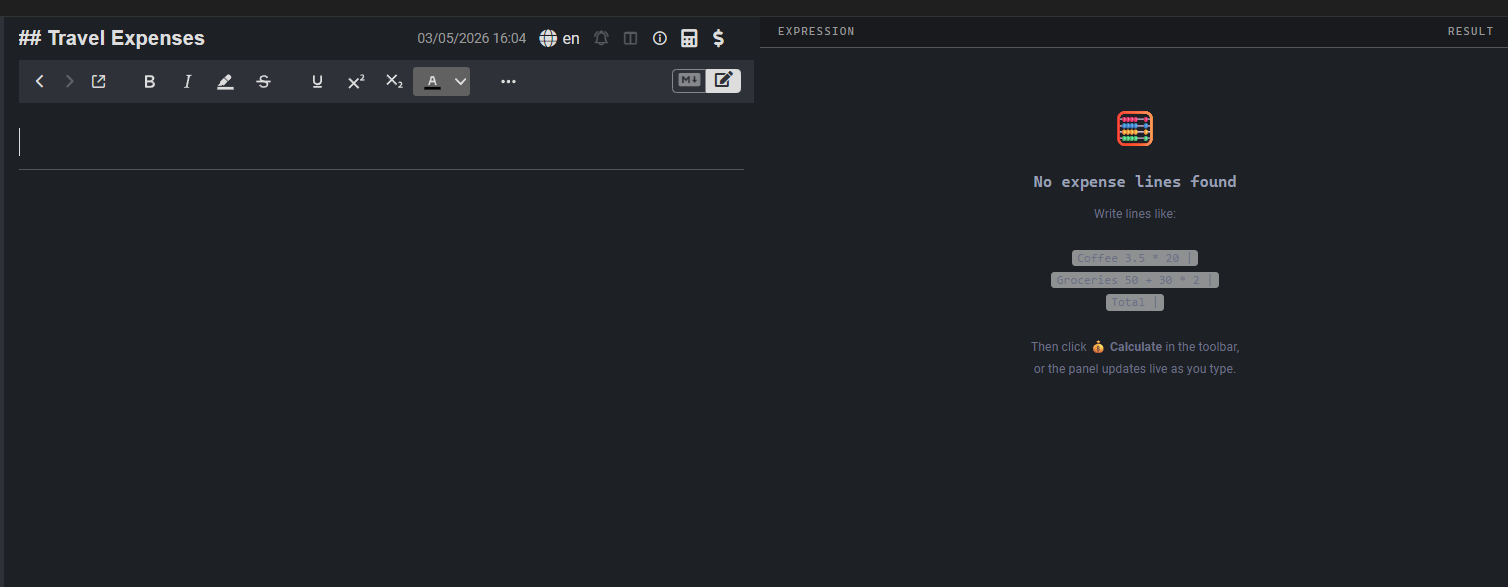The image size is (1508, 587).
Task: Switch to the rich text editor mode
Action: (x=723, y=81)
